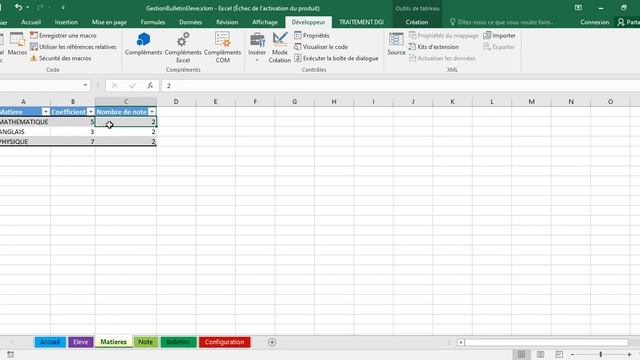
Task: Open the Révision tab
Action: click(227, 22)
